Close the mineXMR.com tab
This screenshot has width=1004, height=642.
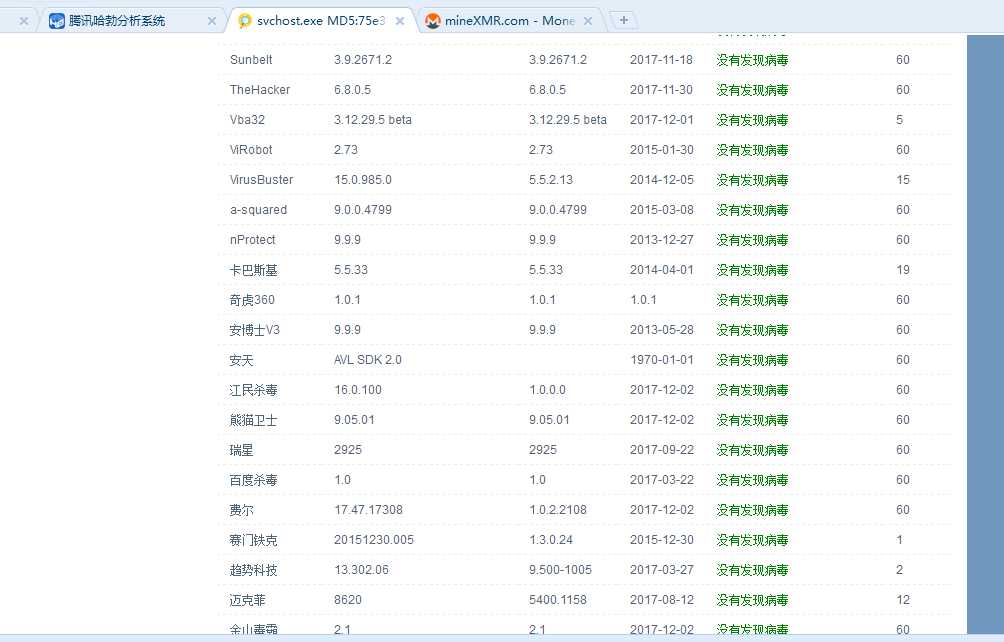point(588,21)
